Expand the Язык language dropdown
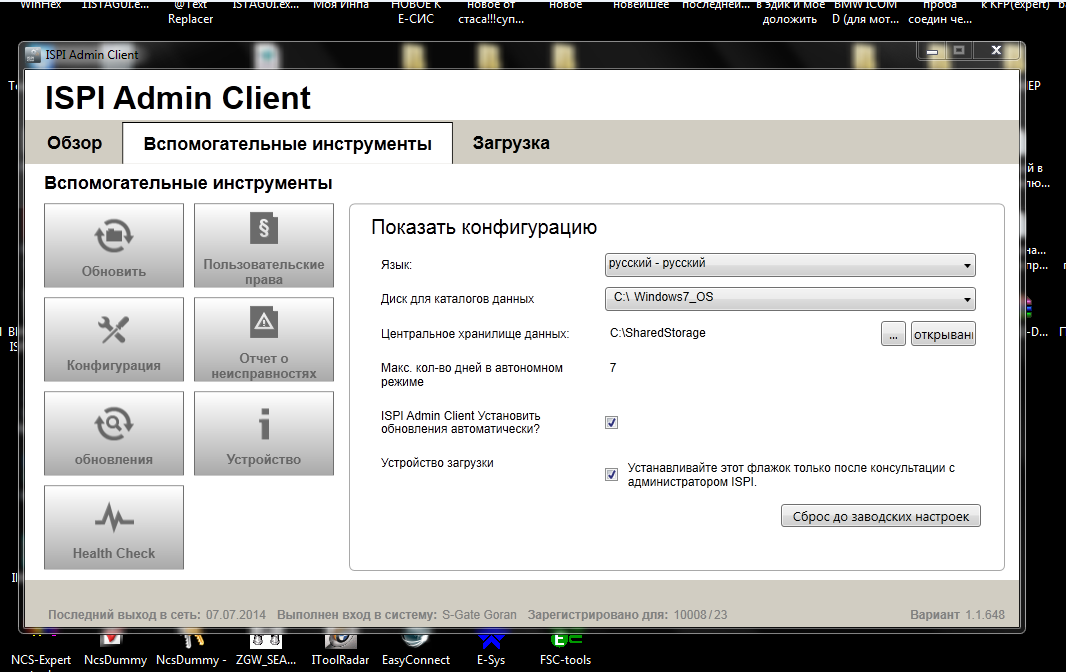The image size is (1066, 672). [790, 265]
